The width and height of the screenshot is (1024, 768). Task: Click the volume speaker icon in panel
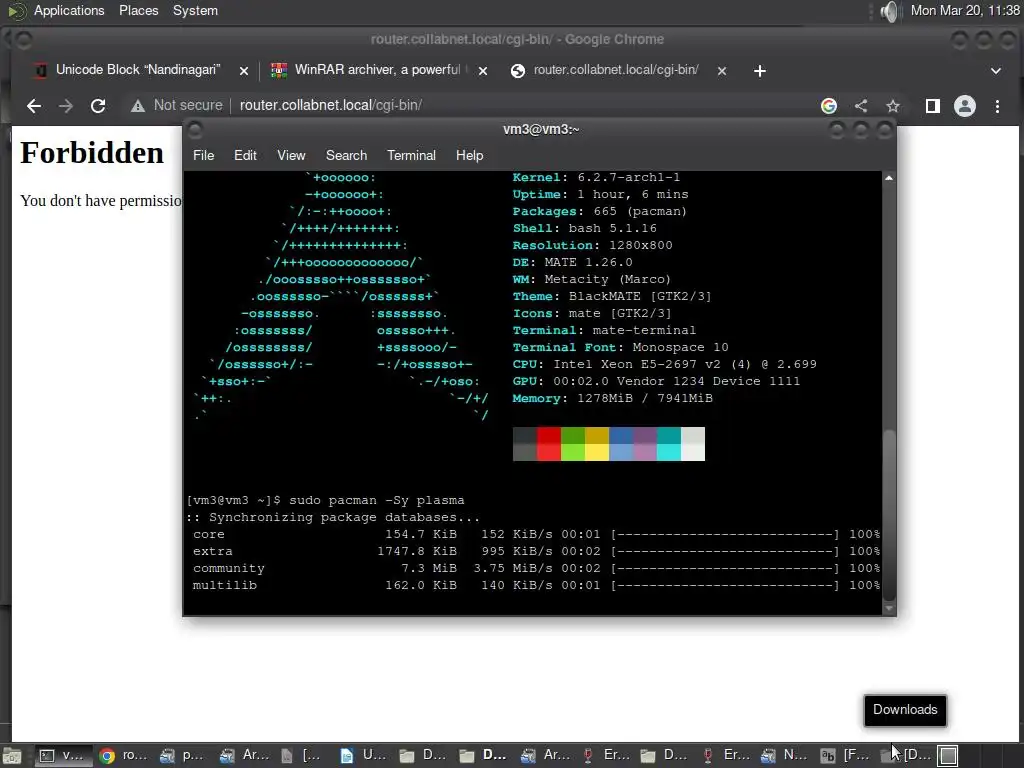889,11
